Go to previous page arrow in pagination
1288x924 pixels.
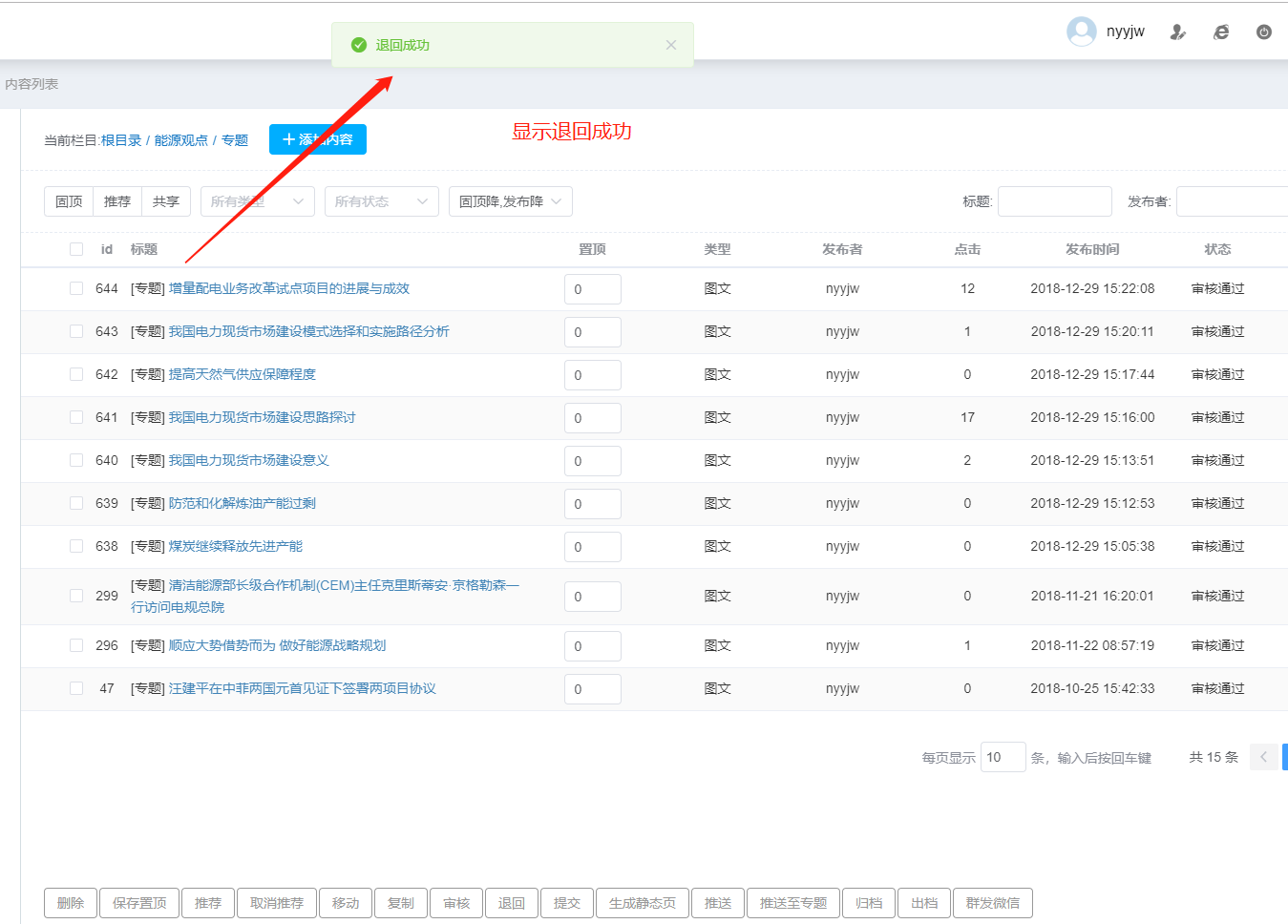click(1263, 757)
